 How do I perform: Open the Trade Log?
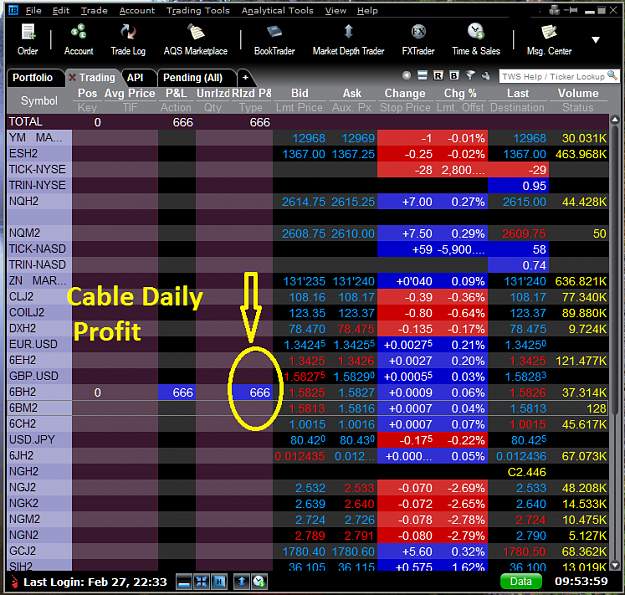point(128,39)
